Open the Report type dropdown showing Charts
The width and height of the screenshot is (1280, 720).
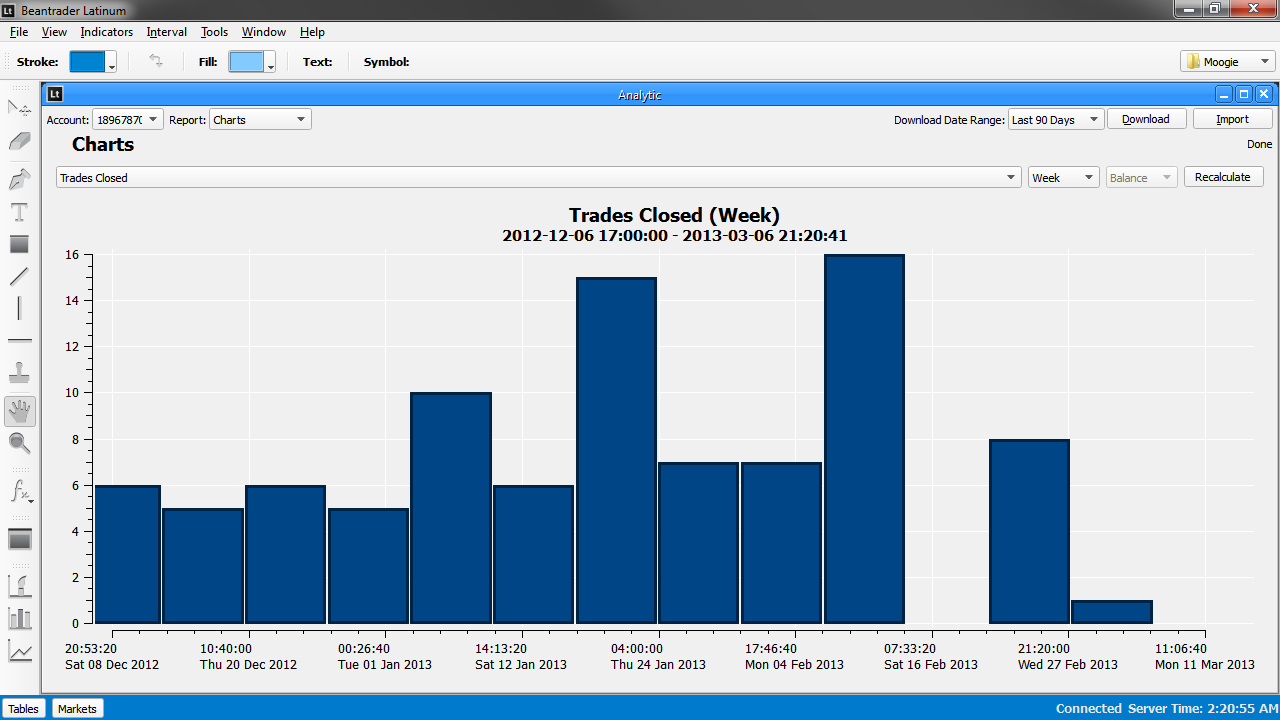(260, 119)
